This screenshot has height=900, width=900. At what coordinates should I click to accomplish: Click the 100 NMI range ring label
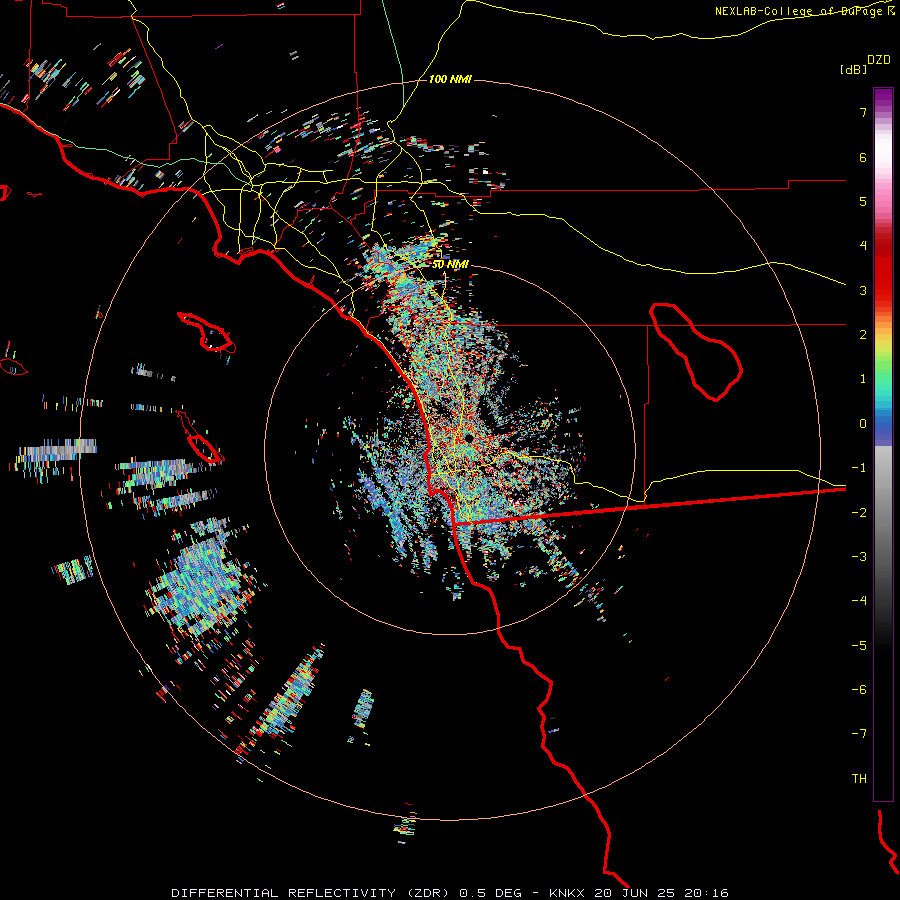(x=450, y=79)
